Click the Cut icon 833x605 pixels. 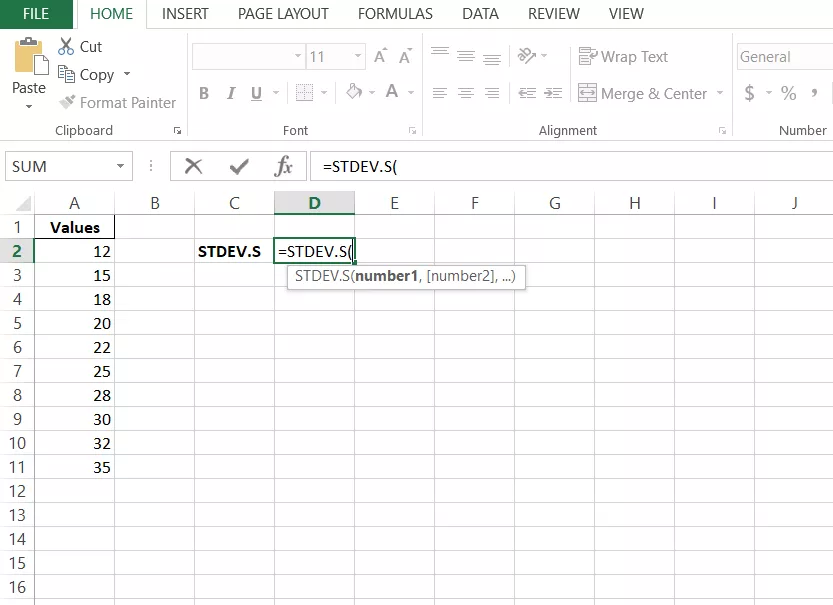pyautogui.click(x=66, y=46)
